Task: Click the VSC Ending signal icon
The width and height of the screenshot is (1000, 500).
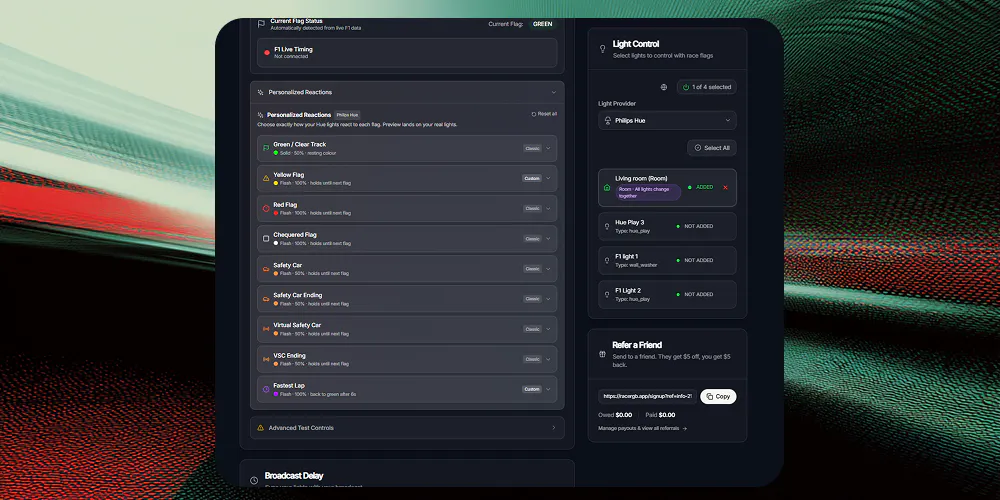Action: 266,359
